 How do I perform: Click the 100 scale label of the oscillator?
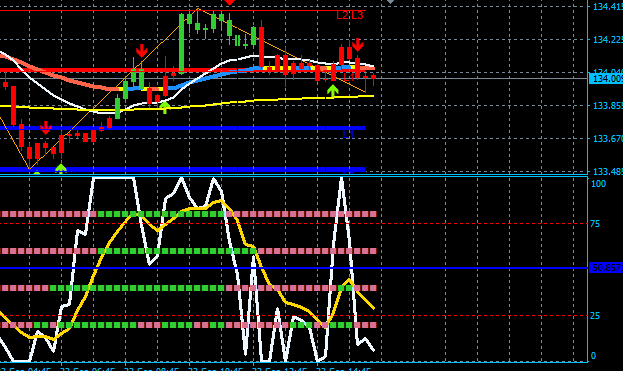tap(598, 184)
